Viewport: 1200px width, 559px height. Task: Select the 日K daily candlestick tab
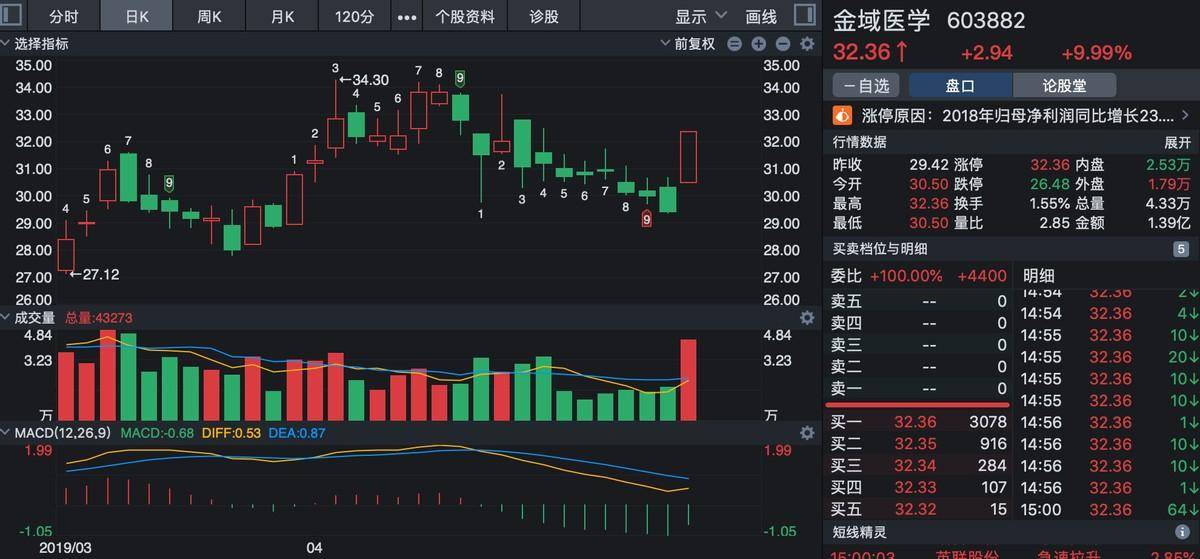136,17
